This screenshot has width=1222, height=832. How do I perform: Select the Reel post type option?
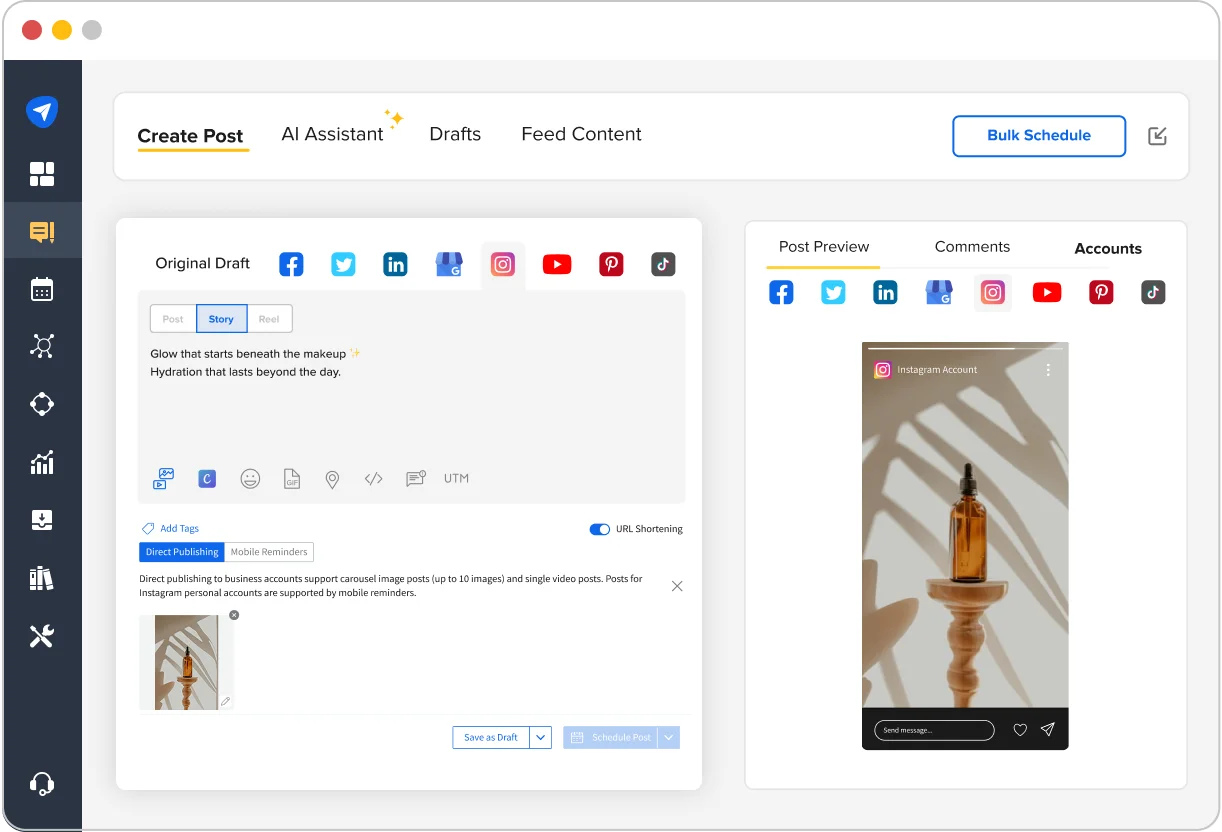coord(269,319)
